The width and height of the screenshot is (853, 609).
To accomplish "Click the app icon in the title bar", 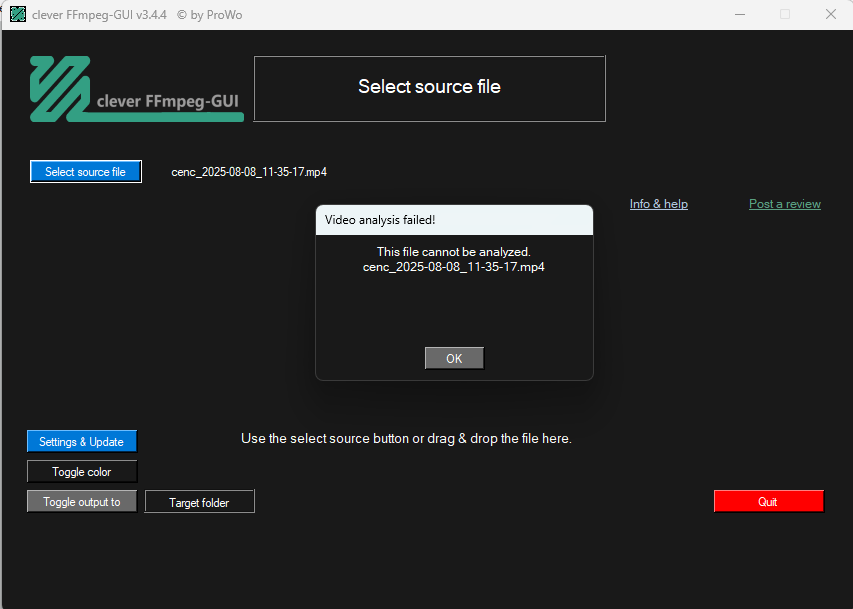I will 18,15.
